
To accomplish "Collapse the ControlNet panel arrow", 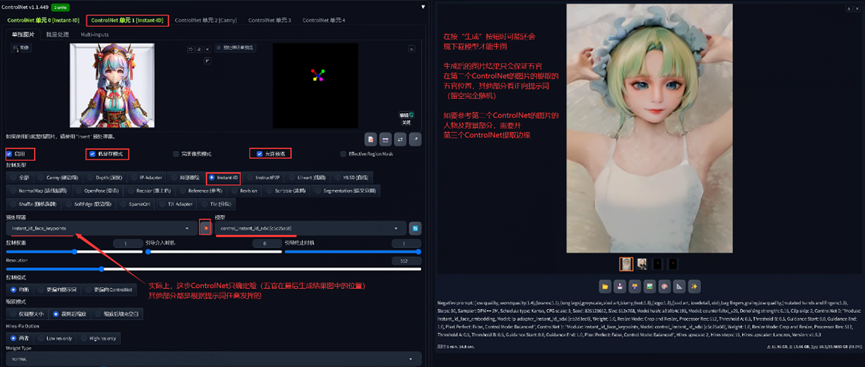I will click(423, 7).
